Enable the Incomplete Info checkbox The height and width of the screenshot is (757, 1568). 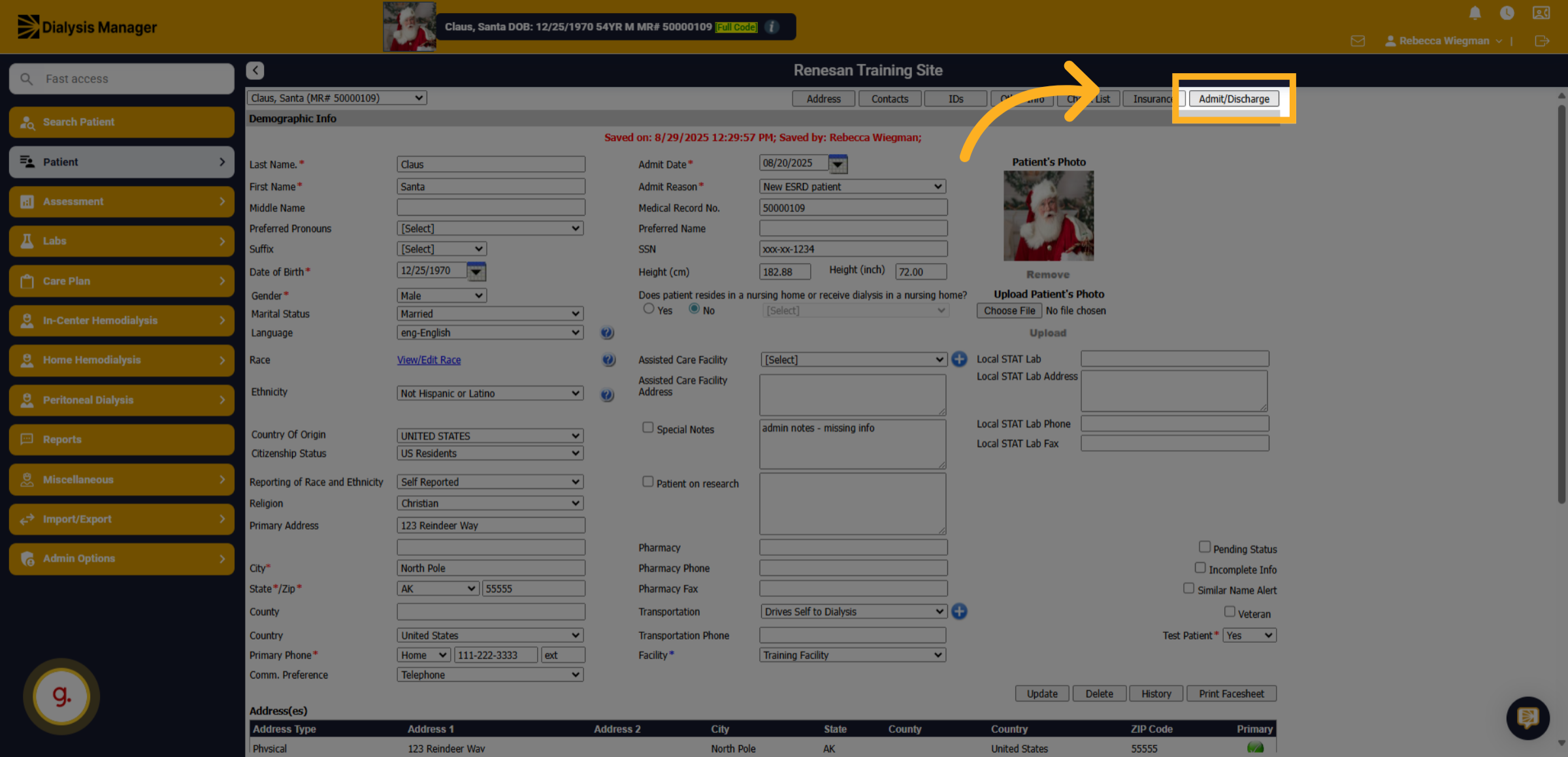click(x=1200, y=568)
